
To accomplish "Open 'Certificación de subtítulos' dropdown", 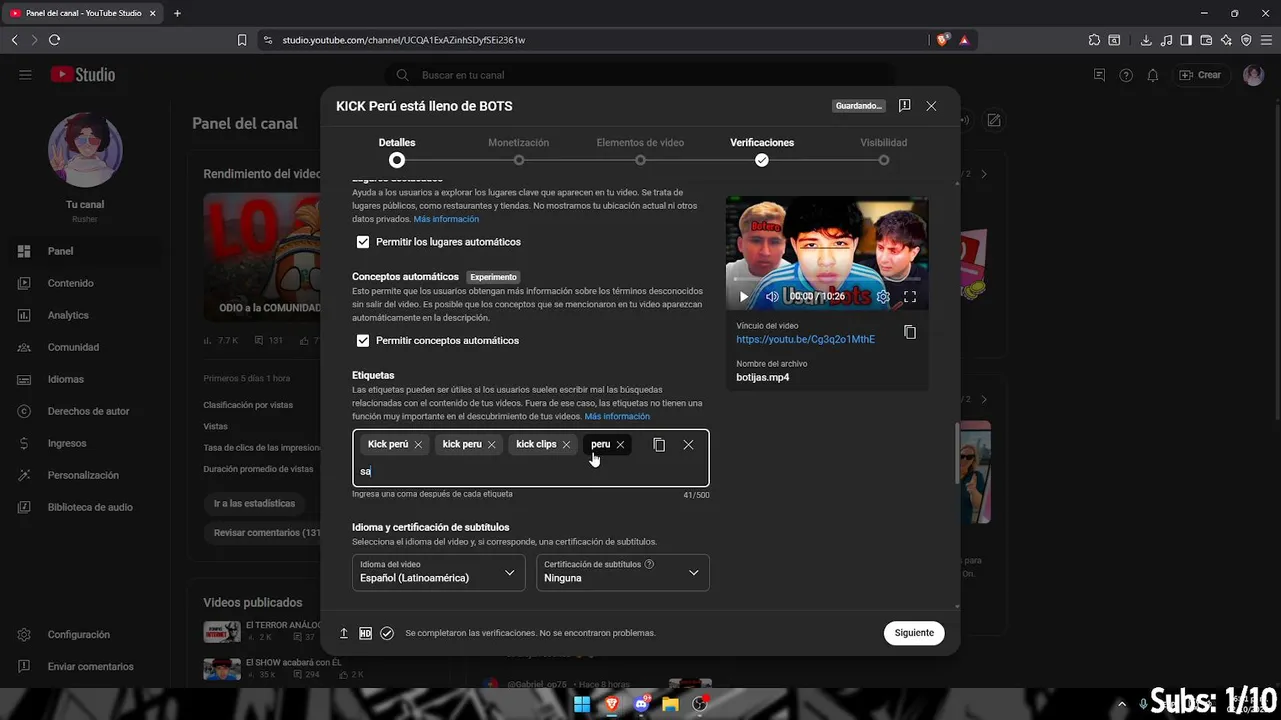I will 623,573.
